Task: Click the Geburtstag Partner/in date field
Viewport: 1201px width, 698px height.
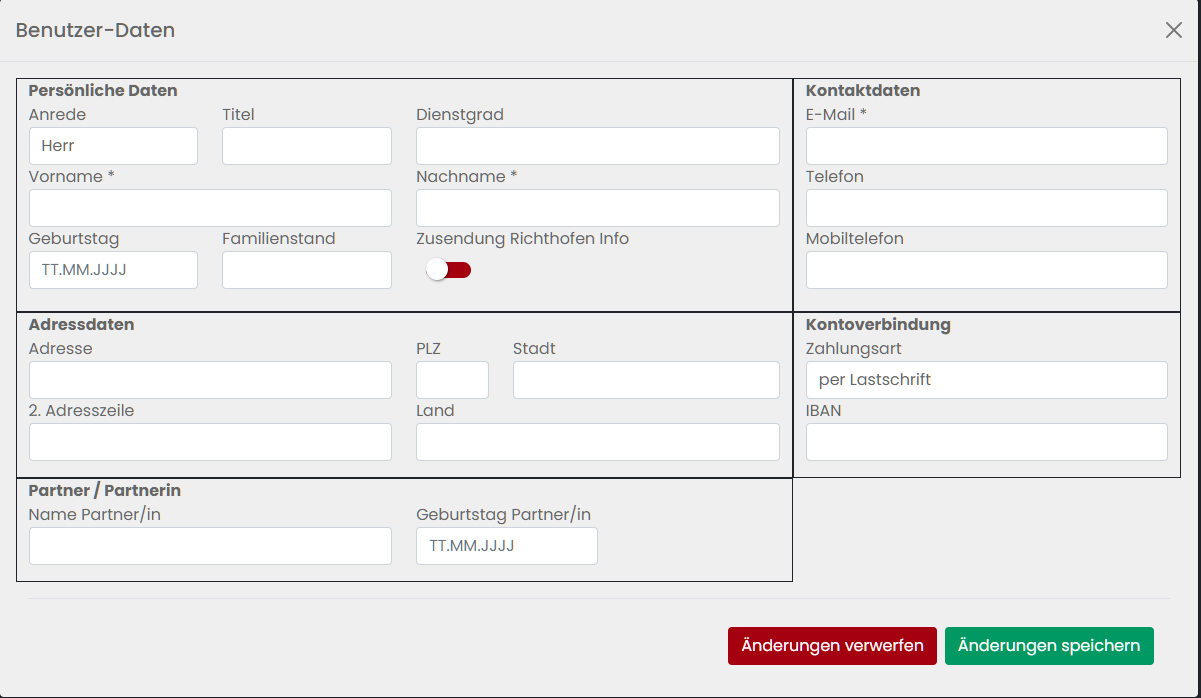Action: tap(506, 546)
